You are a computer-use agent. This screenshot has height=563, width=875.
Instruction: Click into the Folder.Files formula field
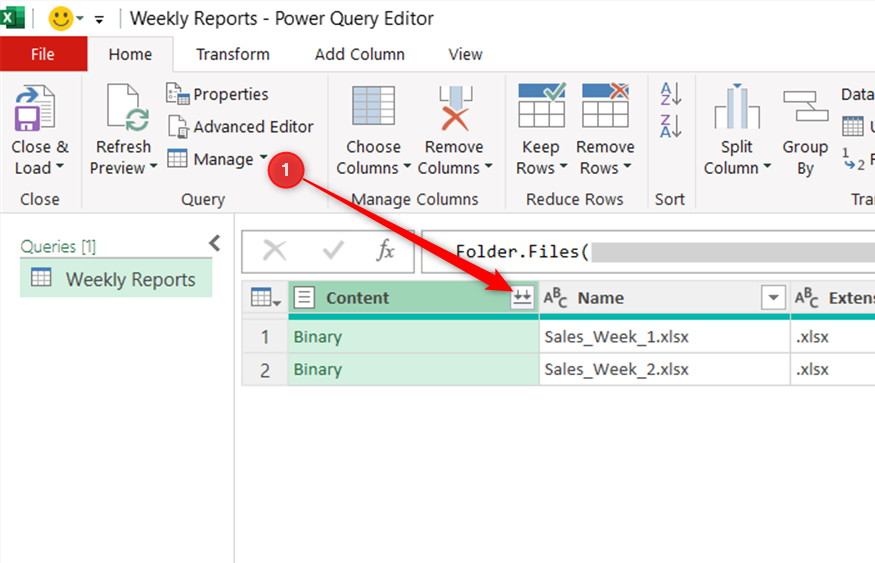click(x=647, y=252)
